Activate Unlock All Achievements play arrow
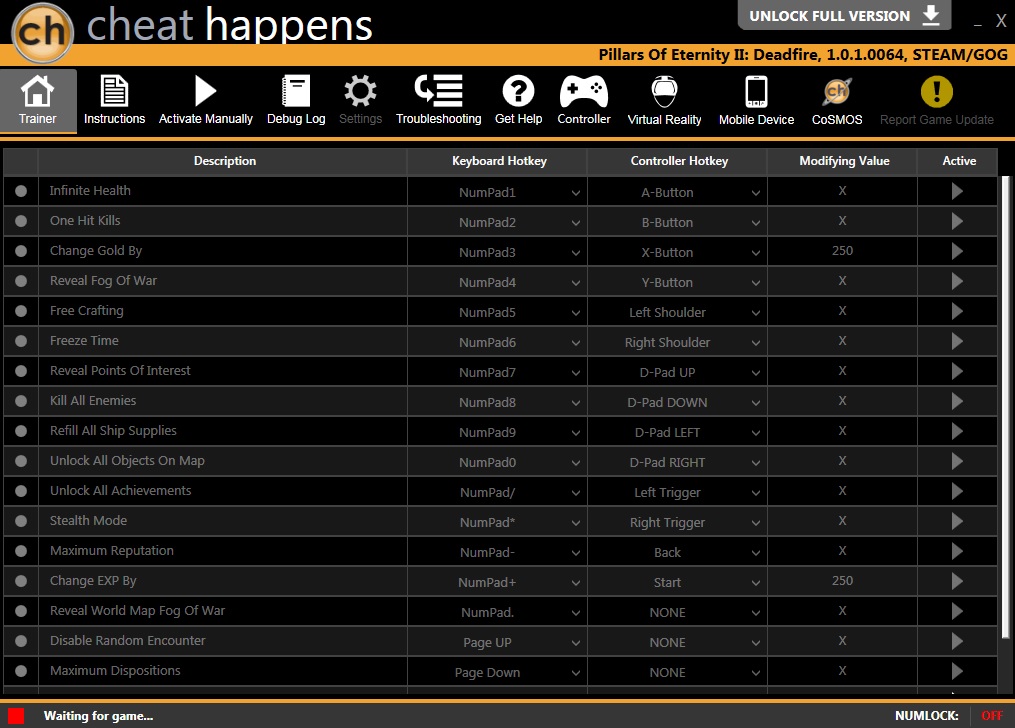The width and height of the screenshot is (1015, 728). click(x=957, y=491)
